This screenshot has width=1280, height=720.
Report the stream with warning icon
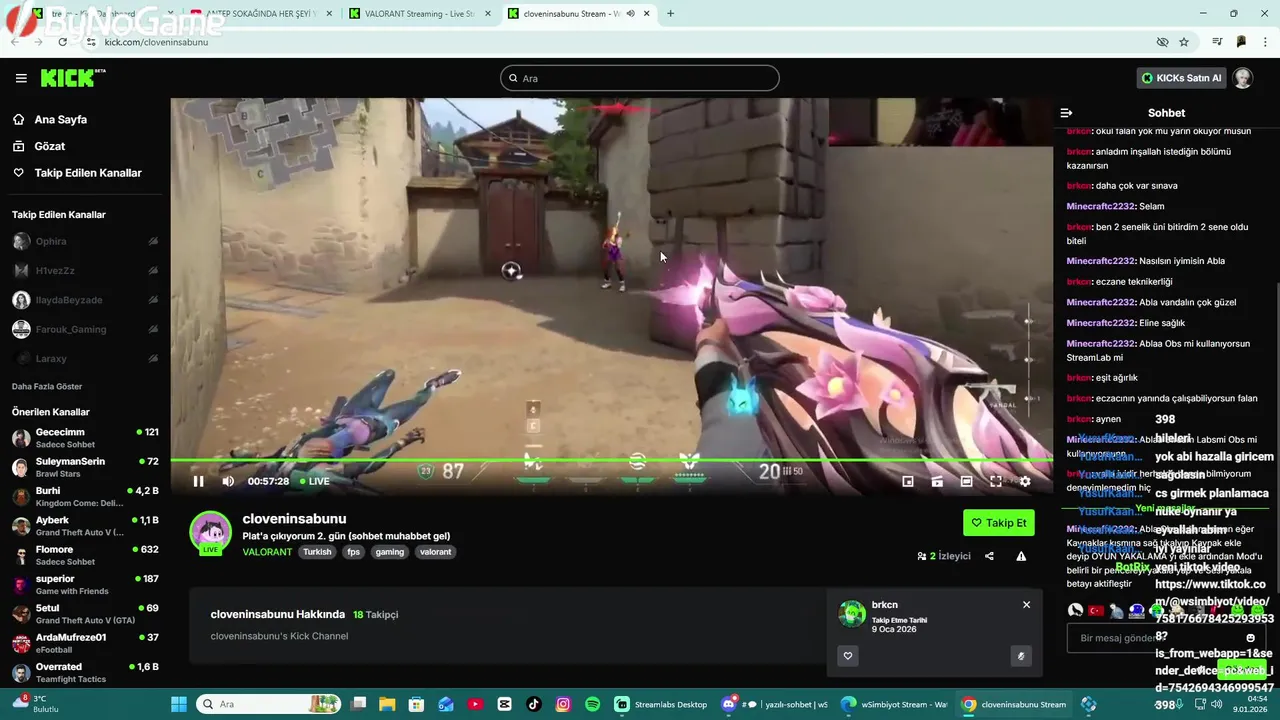point(1021,556)
